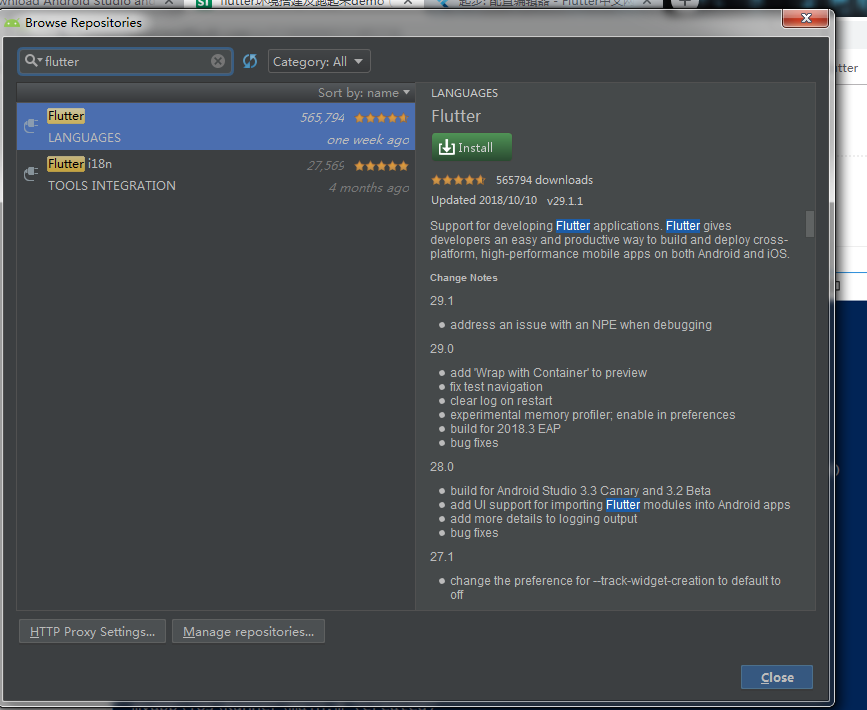
Task: Open a new browser tab
Action: click(685, 3)
